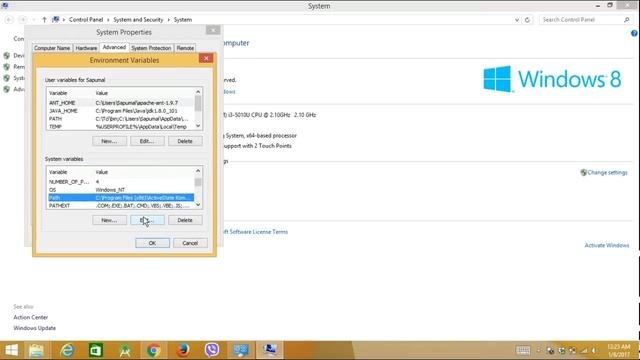Screen dimensions: 640x360
Task: Open the Windows Start button
Action: point(11,350)
